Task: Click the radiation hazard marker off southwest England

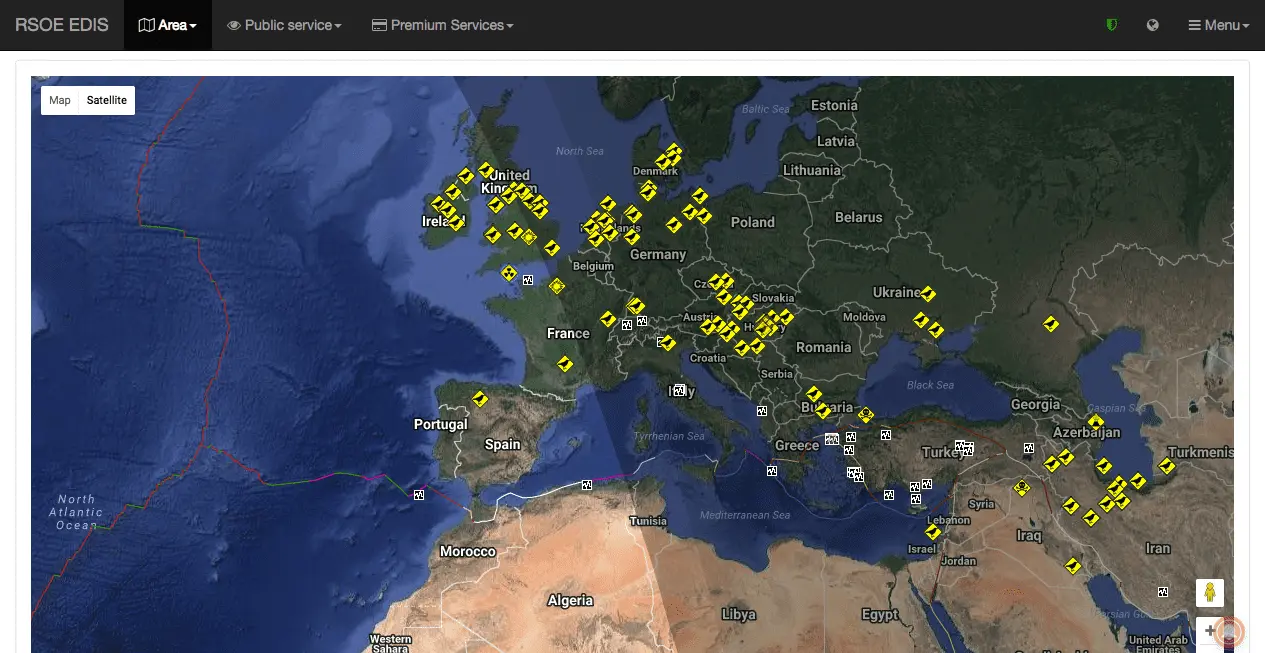Action: coord(508,272)
